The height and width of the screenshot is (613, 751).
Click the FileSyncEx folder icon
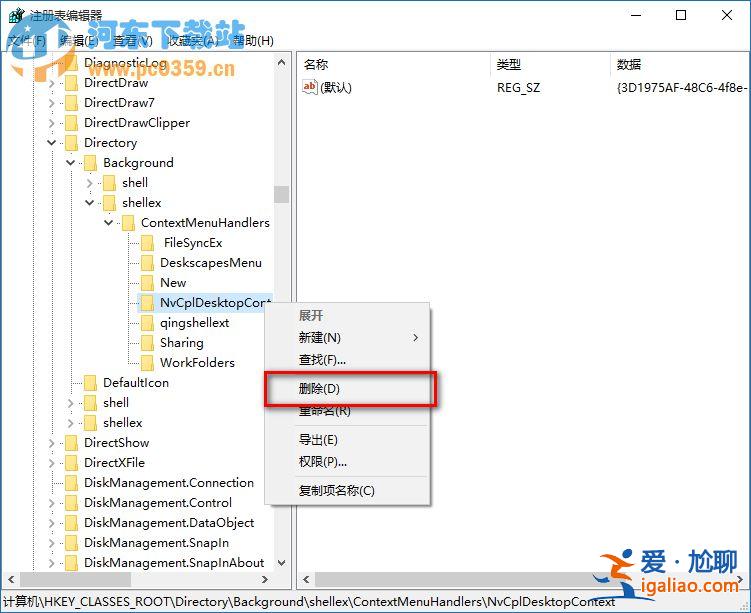tap(147, 243)
